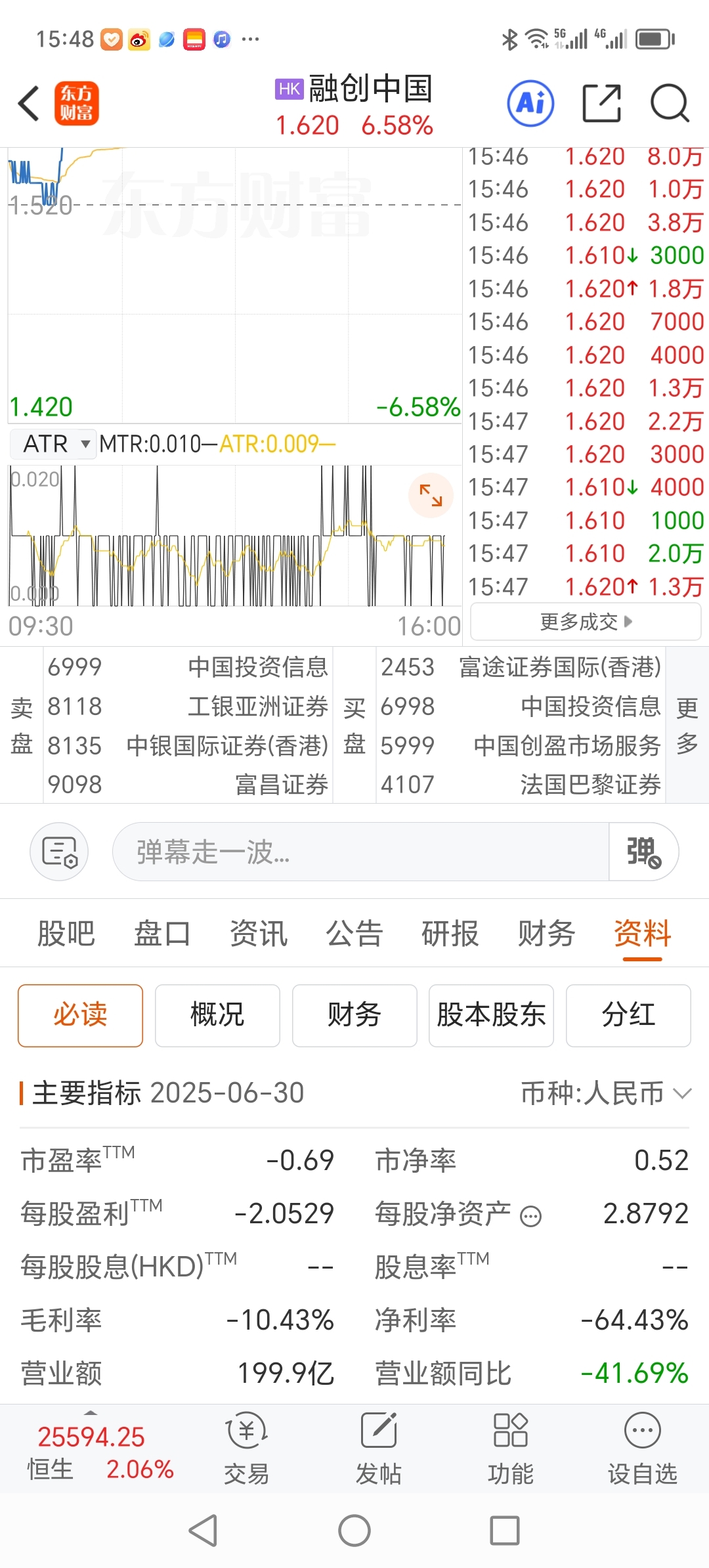Switch to the 财务 top tab
709x1568 pixels.
click(546, 933)
